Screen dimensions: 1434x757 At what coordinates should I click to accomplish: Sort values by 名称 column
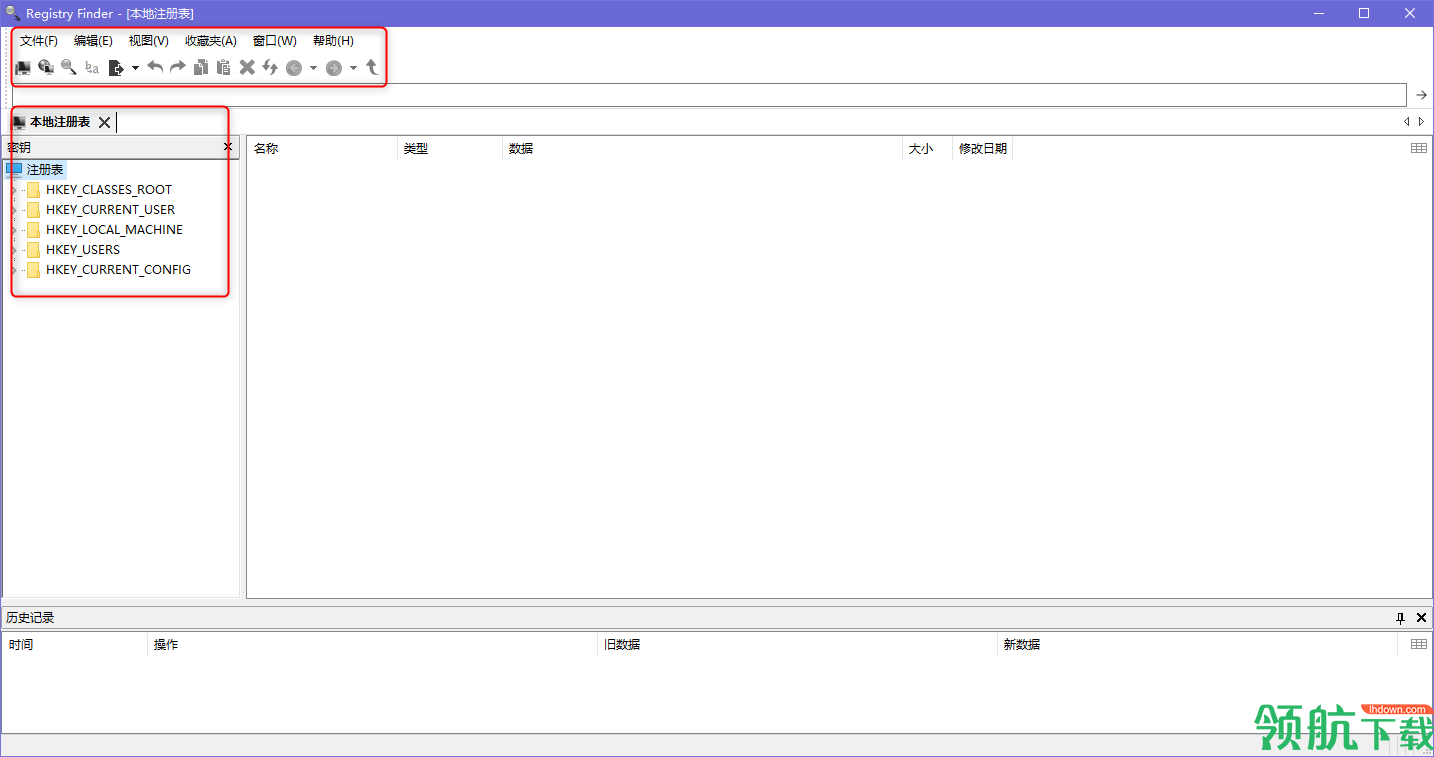[322, 148]
